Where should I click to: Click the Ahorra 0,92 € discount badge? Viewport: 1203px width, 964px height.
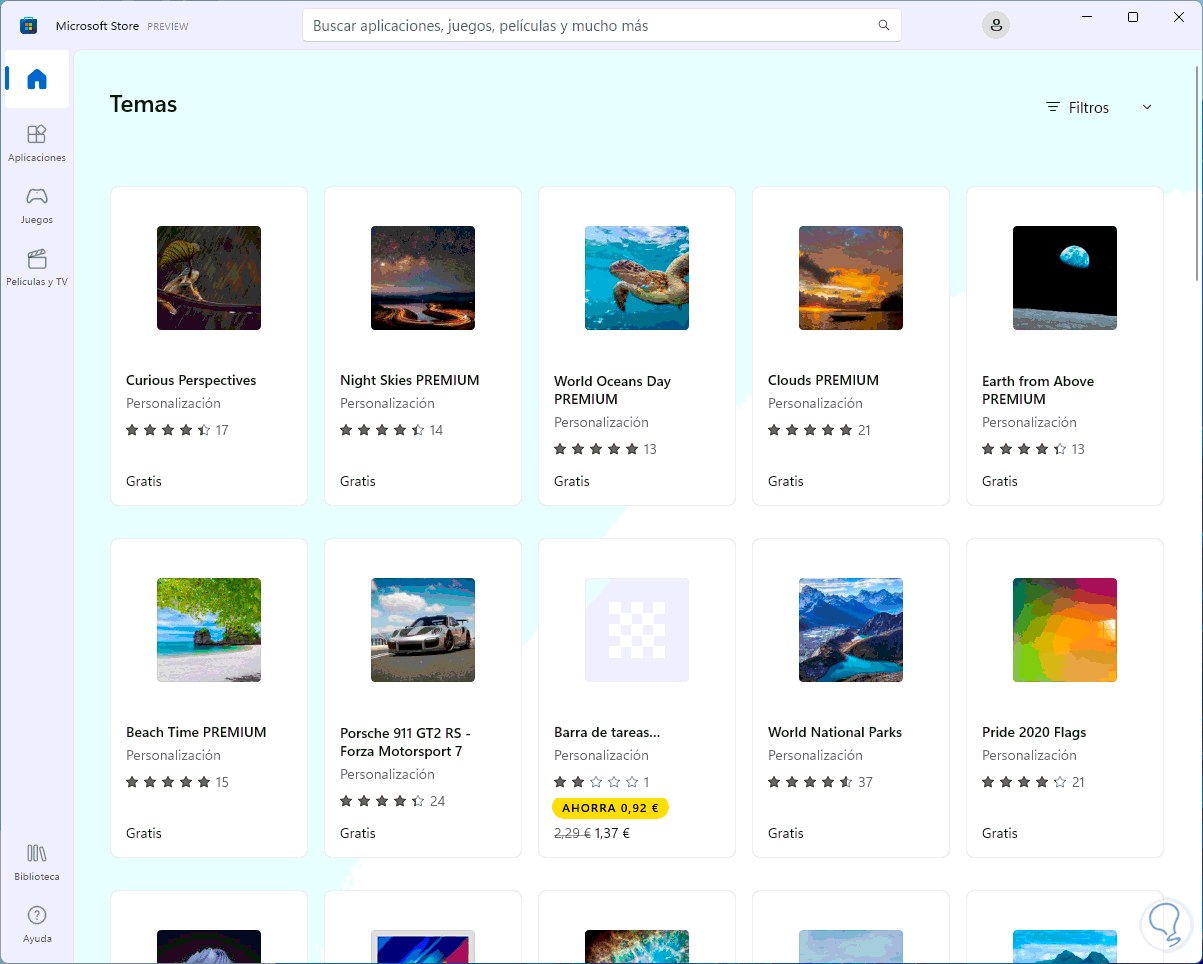(610, 808)
